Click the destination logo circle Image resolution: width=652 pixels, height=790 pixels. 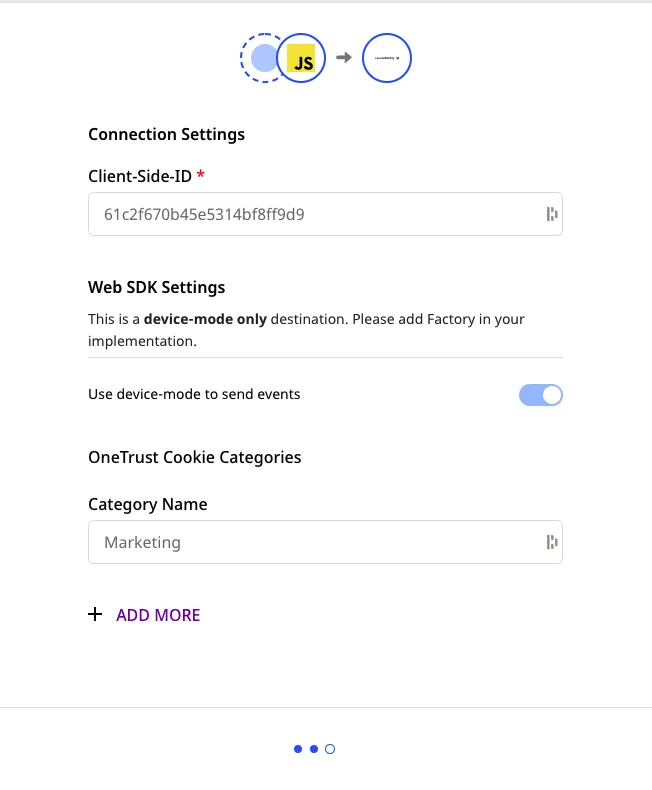coord(387,59)
